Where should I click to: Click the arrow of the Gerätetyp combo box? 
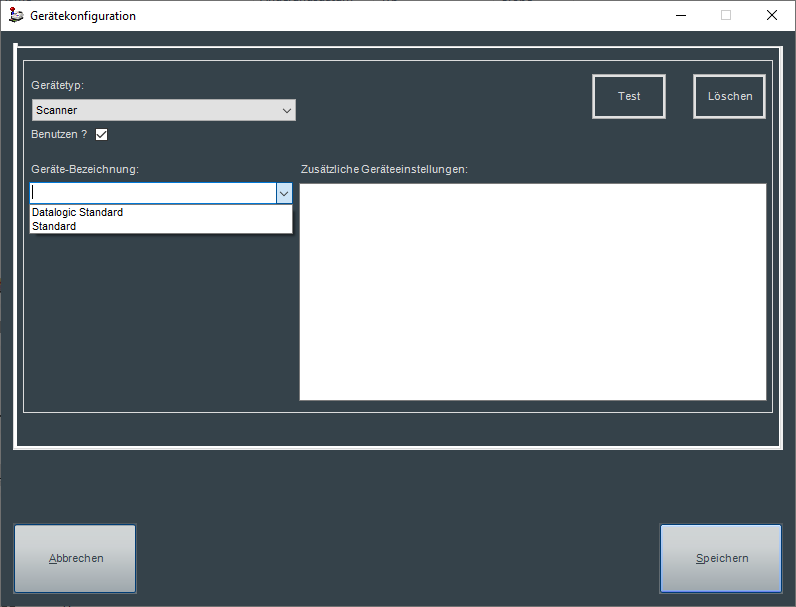pos(287,110)
